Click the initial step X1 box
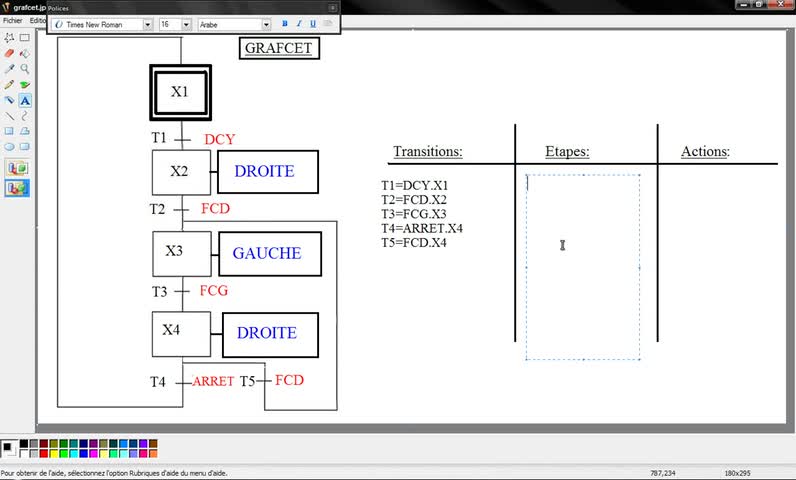 pyautogui.click(x=180, y=92)
